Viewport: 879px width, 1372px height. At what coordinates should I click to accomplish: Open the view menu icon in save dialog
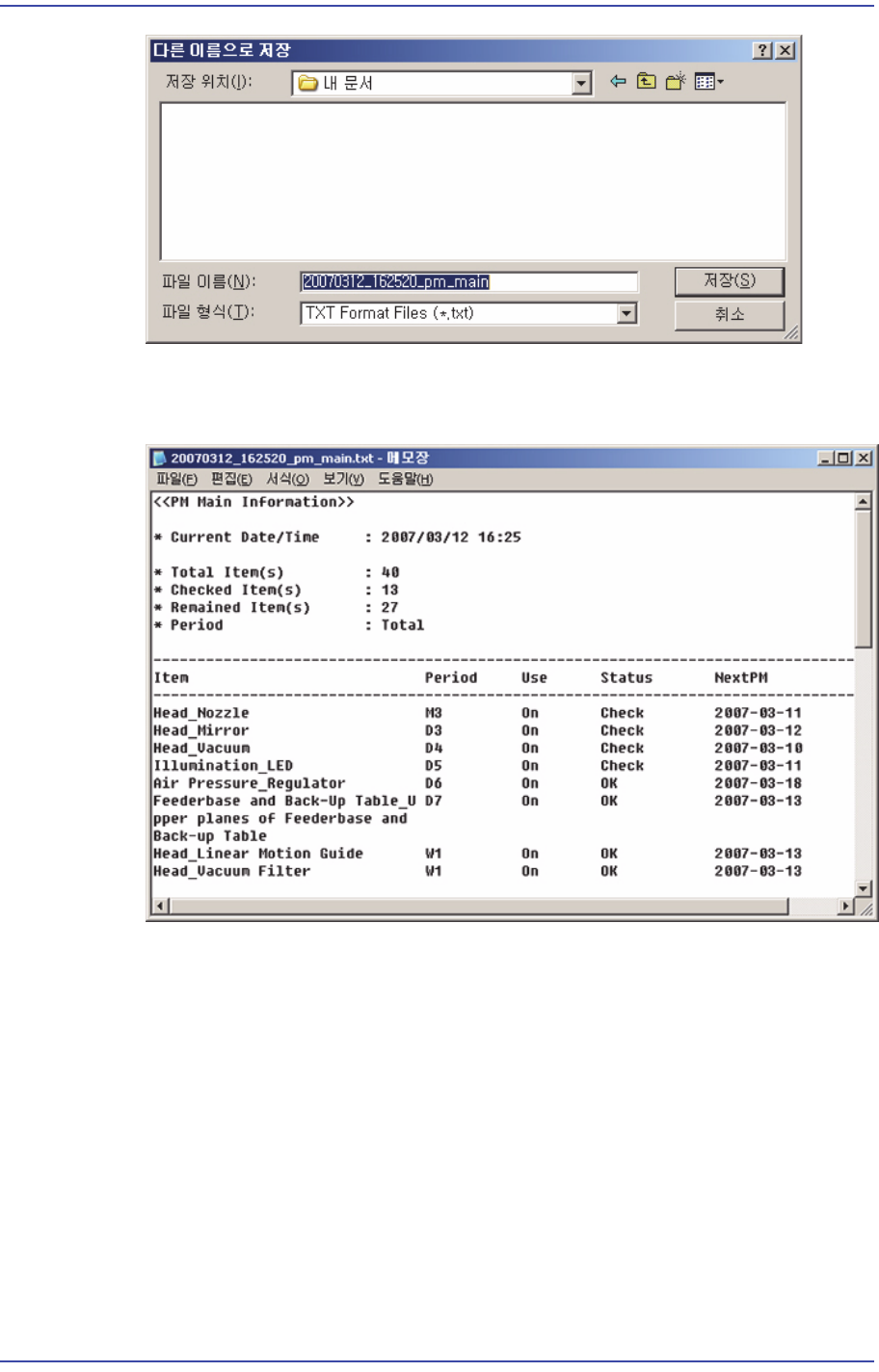[x=709, y=82]
